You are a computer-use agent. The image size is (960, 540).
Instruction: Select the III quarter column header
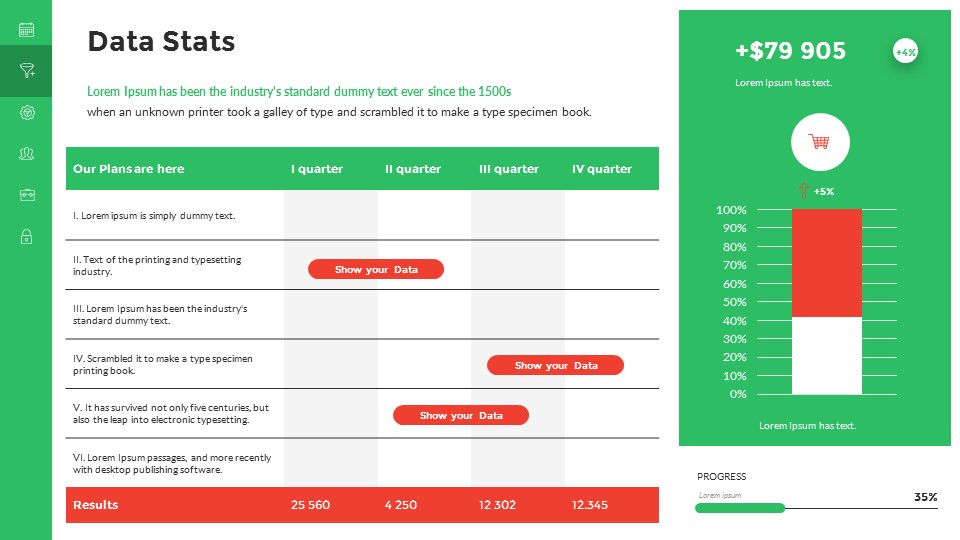coord(509,169)
